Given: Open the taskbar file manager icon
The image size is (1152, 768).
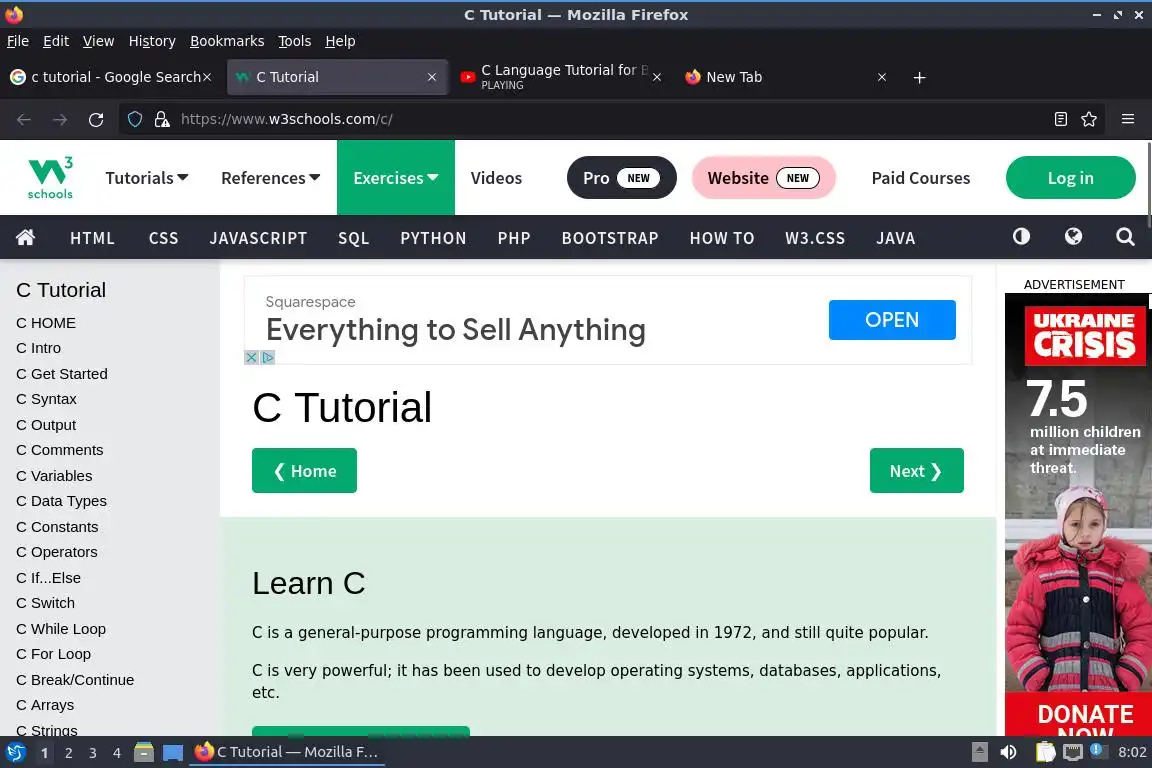Looking at the screenshot, I should (x=144, y=752).
